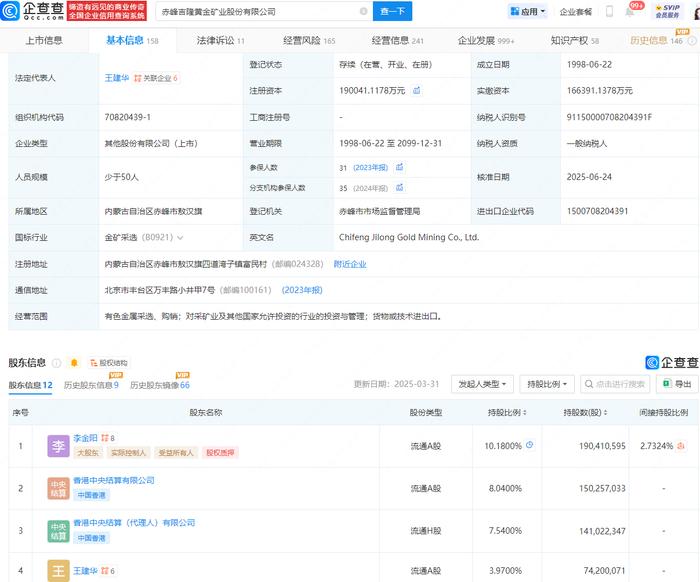Click the info icon next to 股东信息

(x=57, y=363)
